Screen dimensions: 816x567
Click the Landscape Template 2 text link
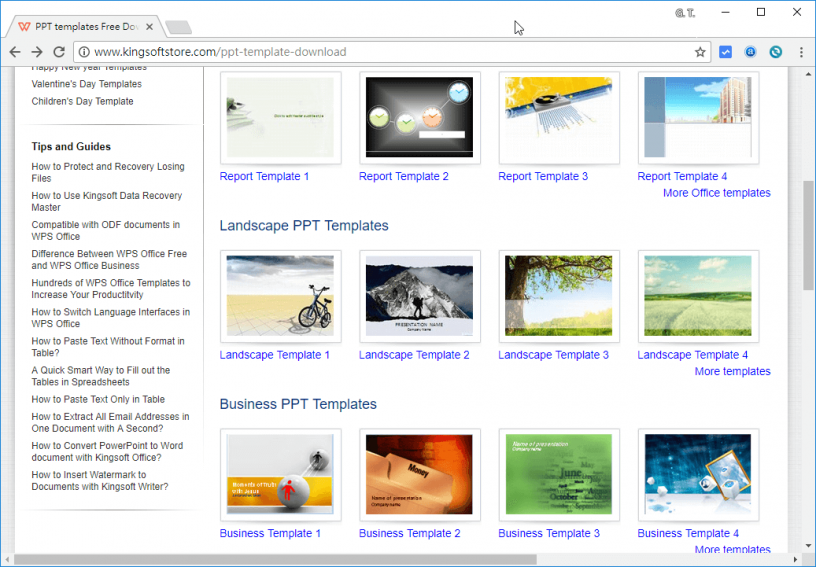414,355
